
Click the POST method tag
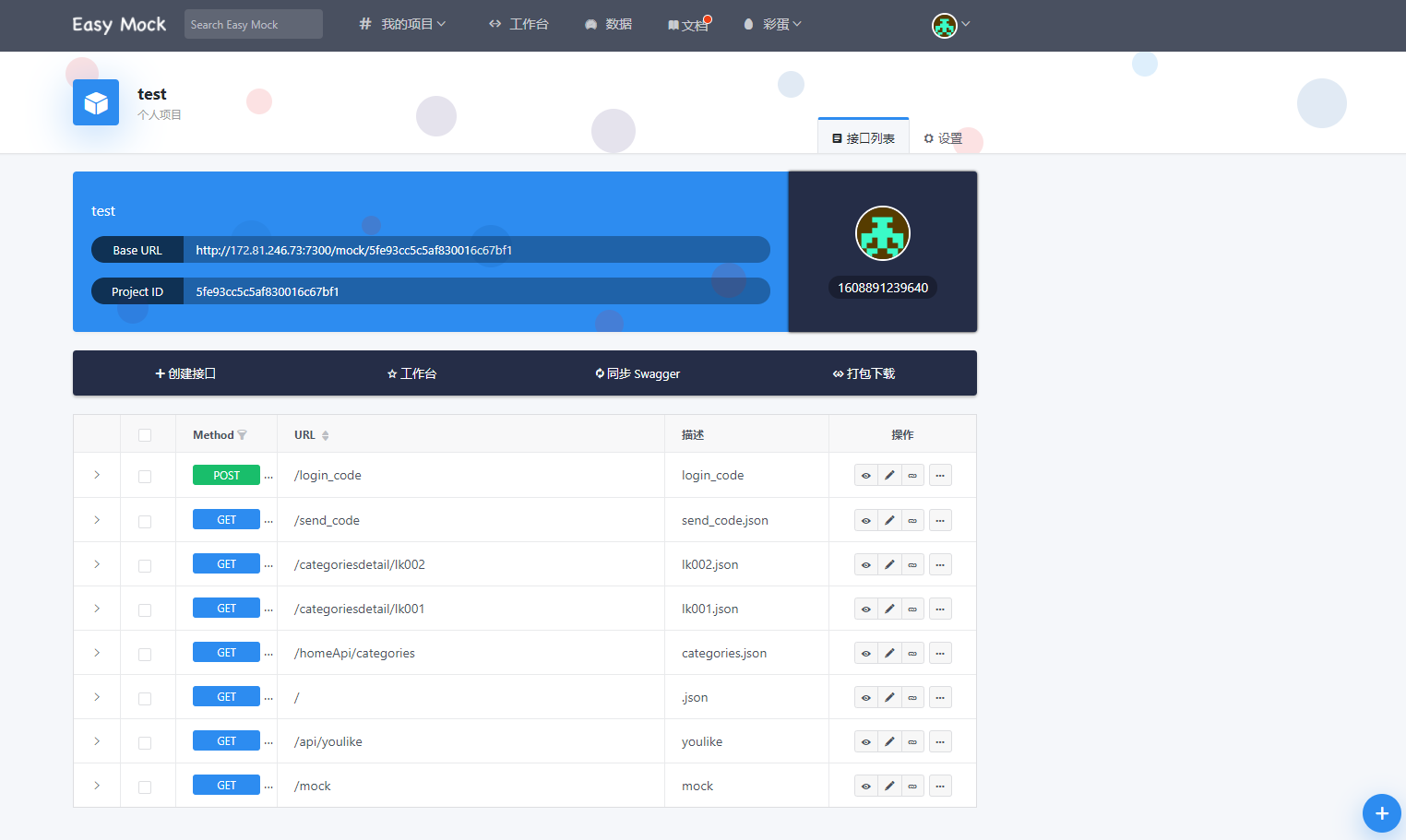tap(226, 475)
